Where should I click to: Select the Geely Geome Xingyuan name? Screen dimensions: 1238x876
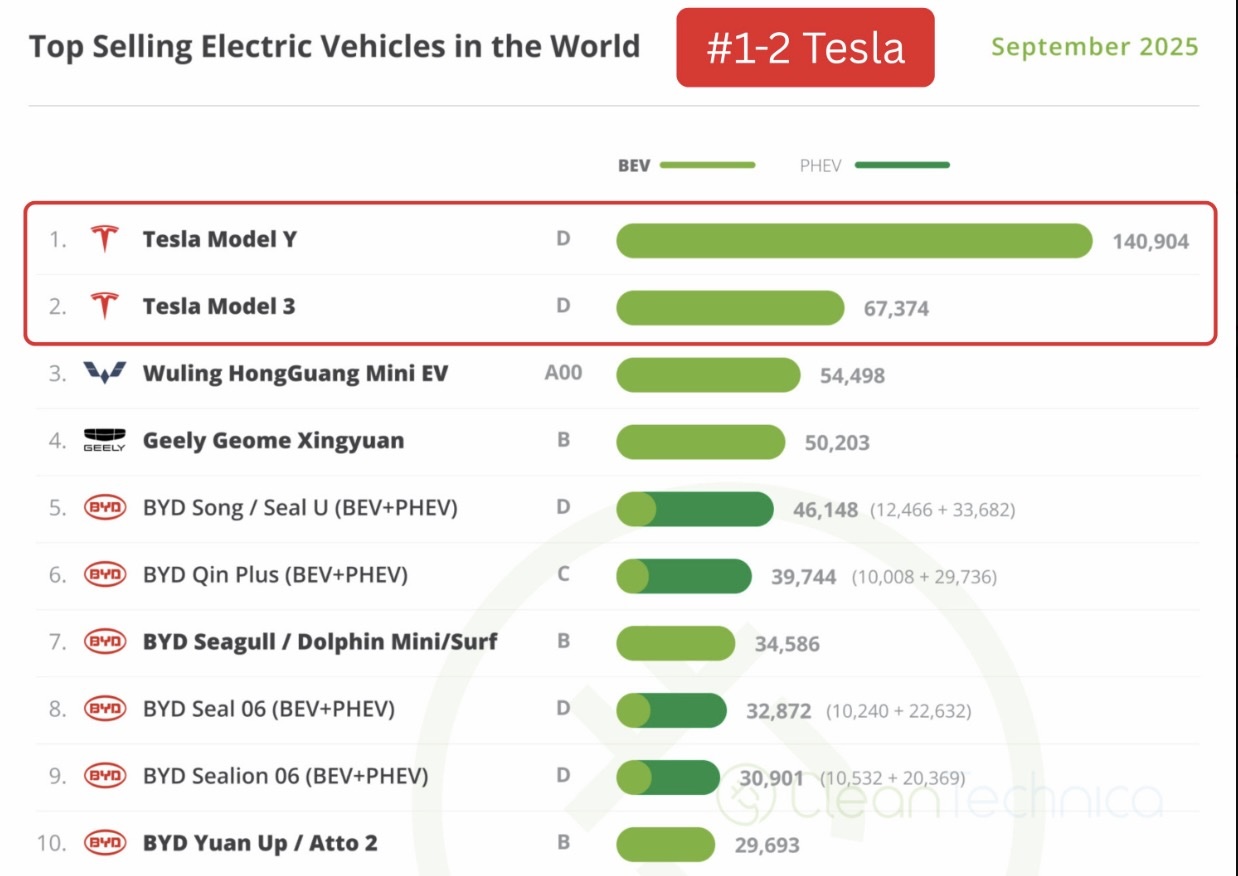(273, 441)
